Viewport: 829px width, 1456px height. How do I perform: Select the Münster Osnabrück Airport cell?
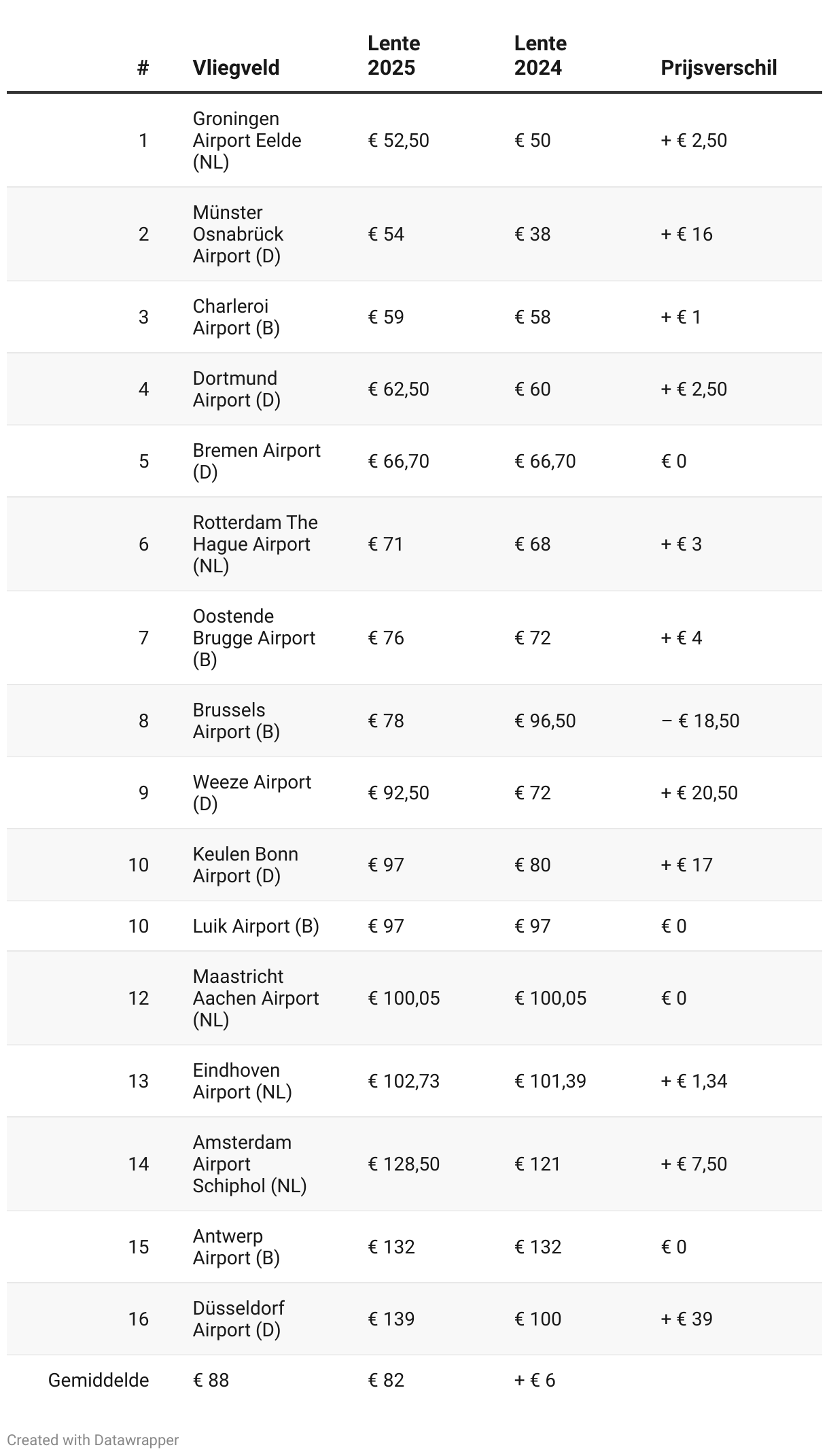click(x=238, y=235)
